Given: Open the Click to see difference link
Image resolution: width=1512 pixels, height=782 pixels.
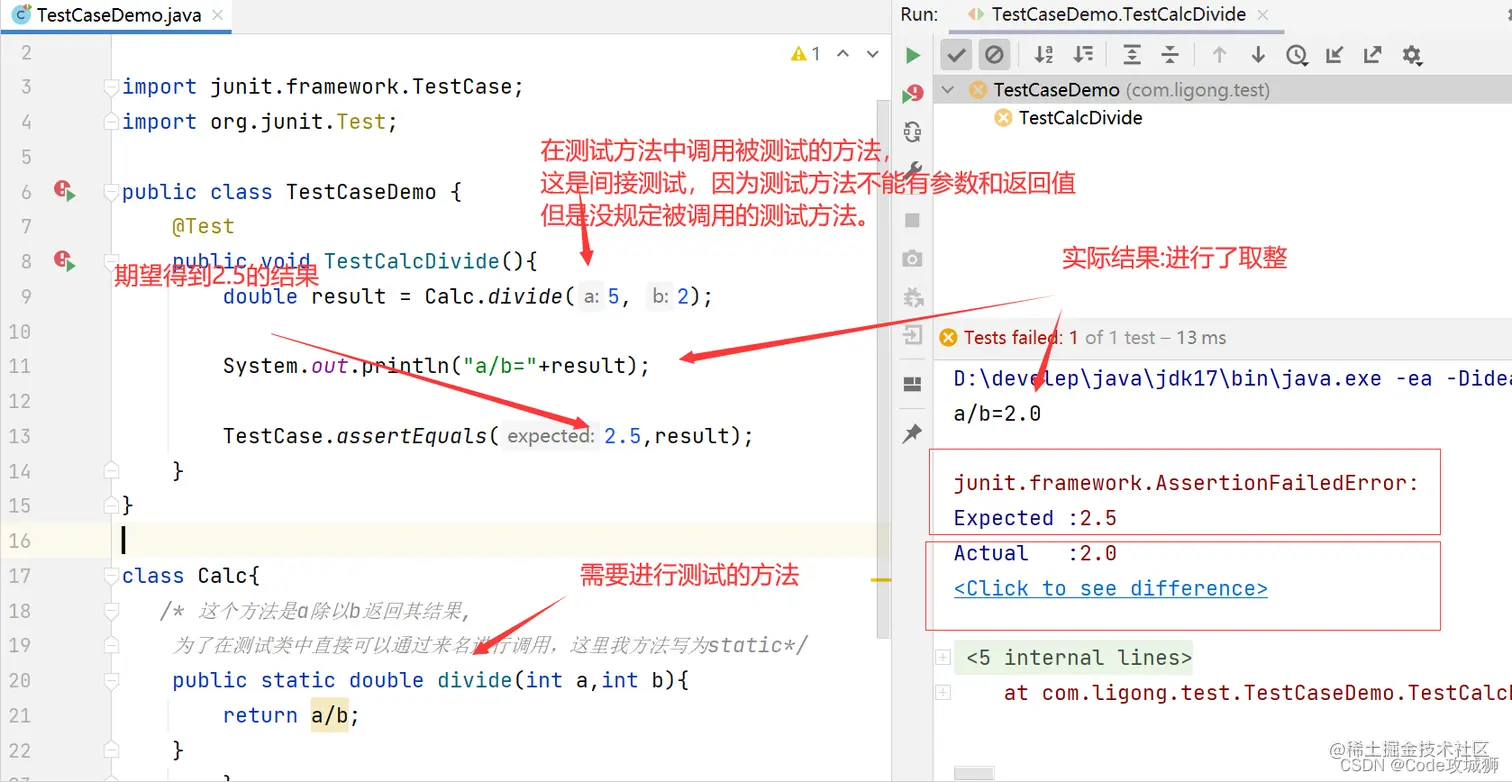Looking at the screenshot, I should pos(1111,588).
